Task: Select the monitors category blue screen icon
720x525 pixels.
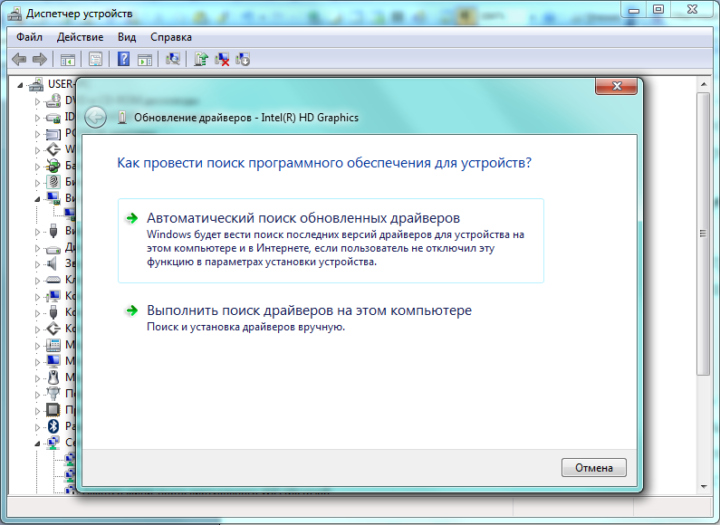Action: [x=53, y=361]
